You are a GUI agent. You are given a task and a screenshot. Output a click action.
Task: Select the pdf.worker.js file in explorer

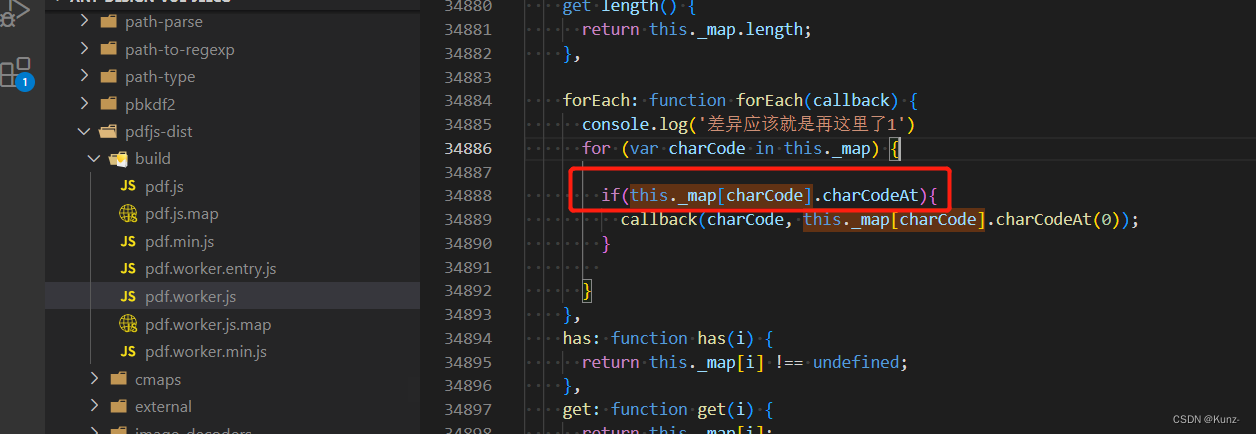[x=232, y=296]
